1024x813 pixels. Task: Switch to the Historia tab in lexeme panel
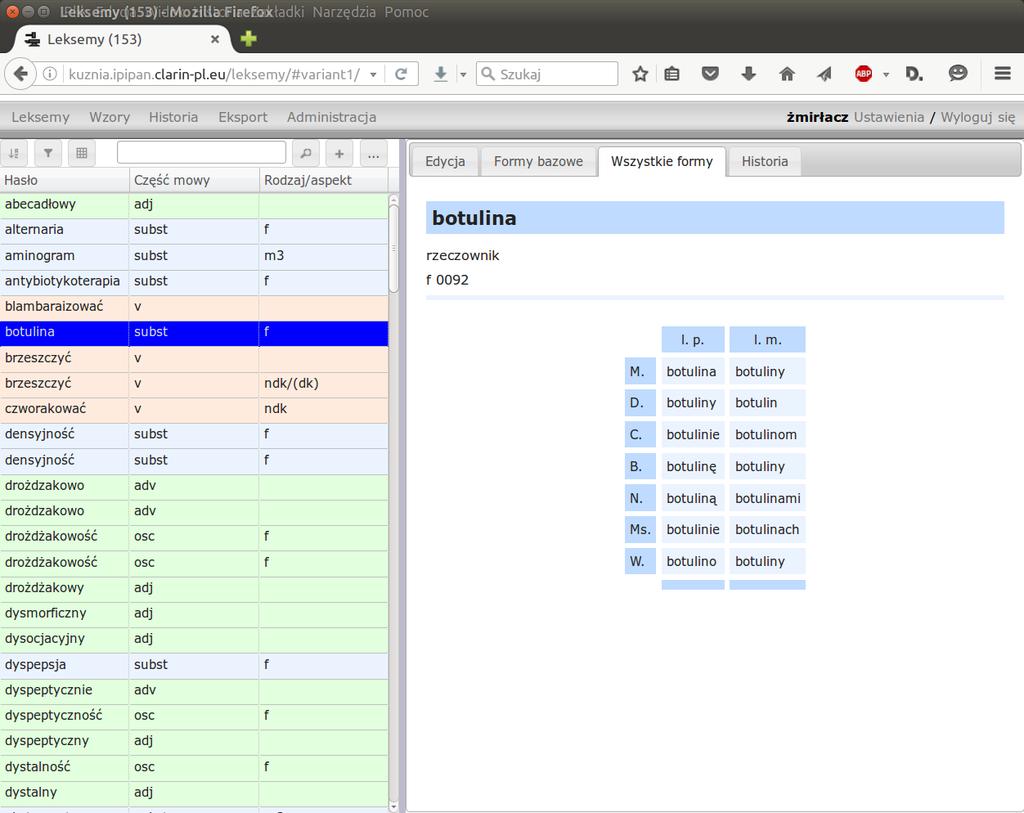(x=765, y=161)
